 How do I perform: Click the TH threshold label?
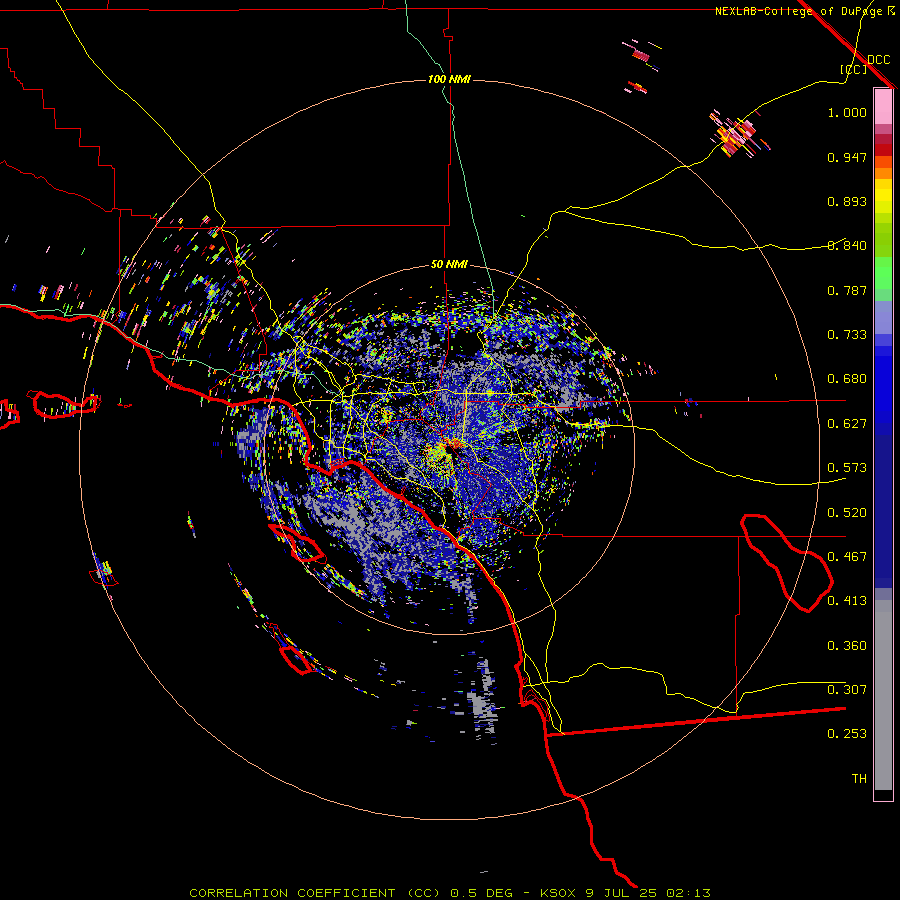[859, 779]
